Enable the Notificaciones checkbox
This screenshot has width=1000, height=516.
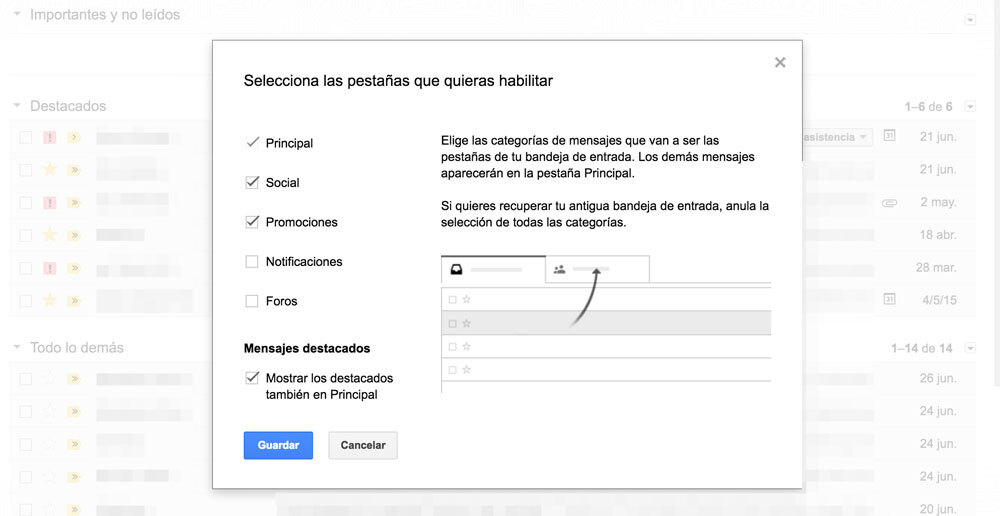pos(252,262)
